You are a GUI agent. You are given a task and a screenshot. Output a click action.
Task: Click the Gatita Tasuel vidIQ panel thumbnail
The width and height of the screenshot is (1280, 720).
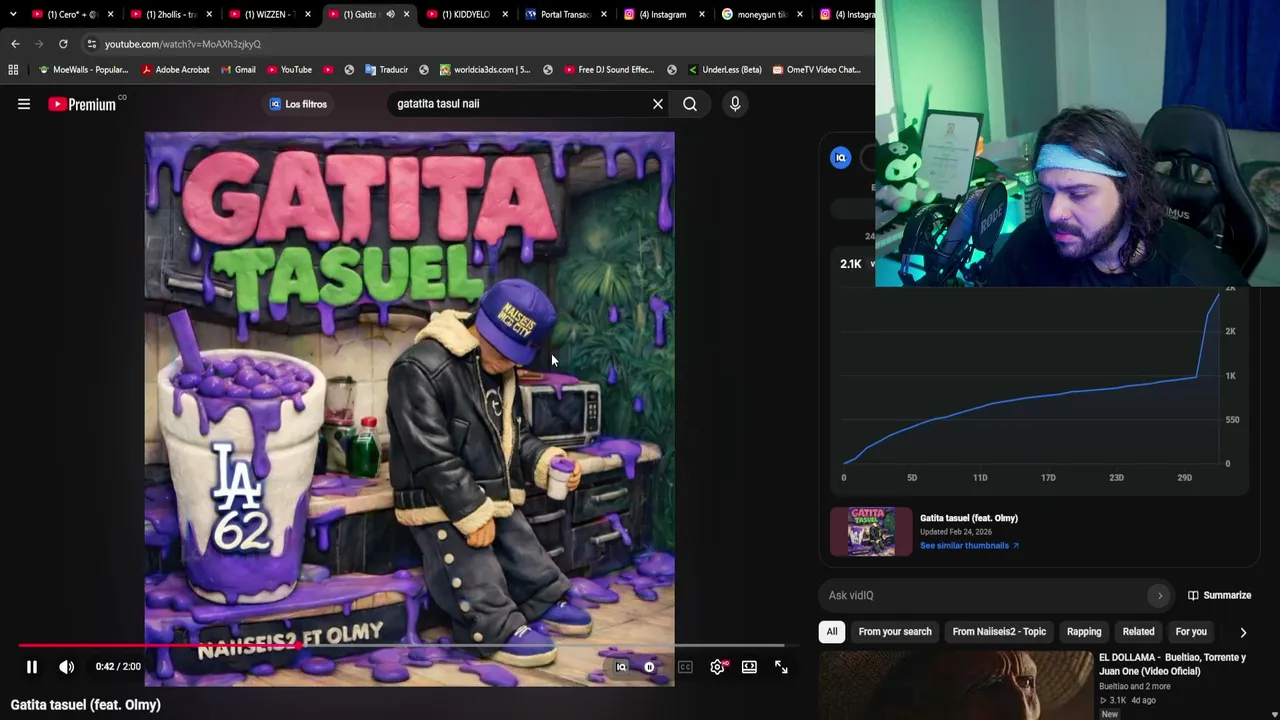[871, 531]
